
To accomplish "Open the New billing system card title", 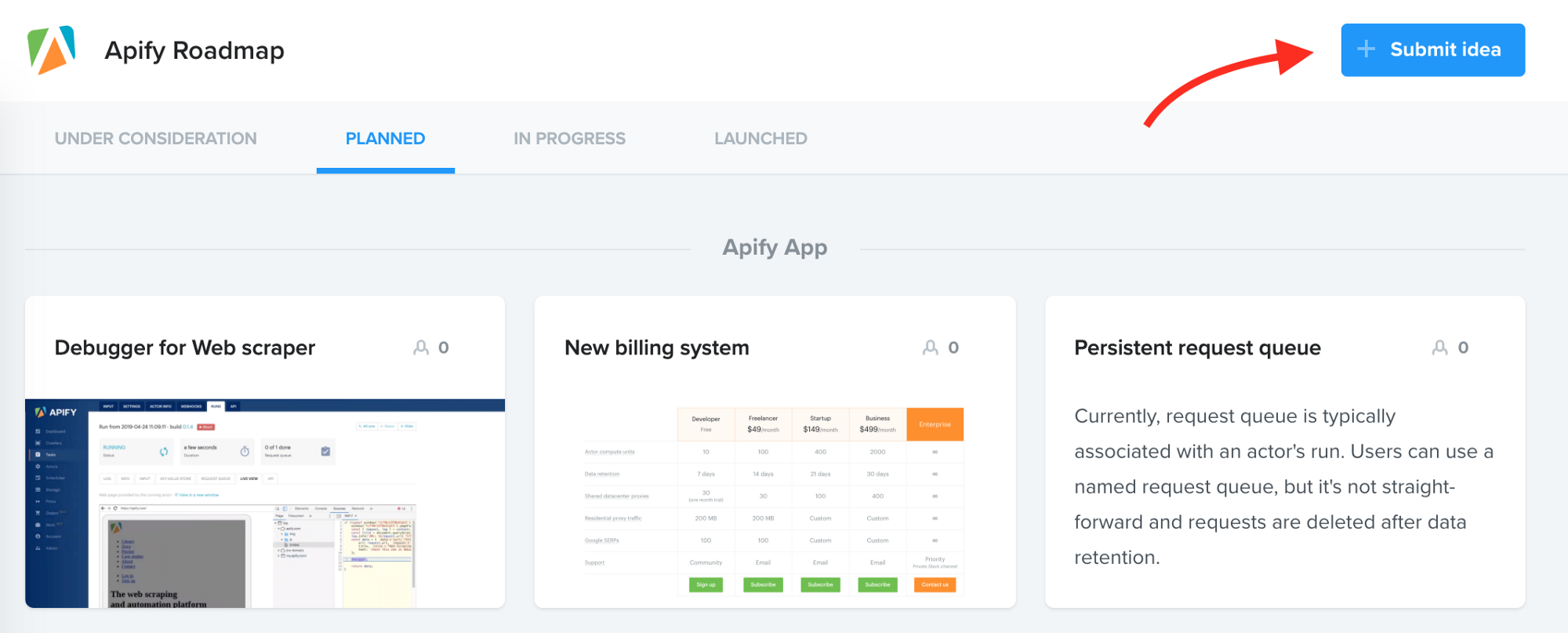I will pos(657,347).
